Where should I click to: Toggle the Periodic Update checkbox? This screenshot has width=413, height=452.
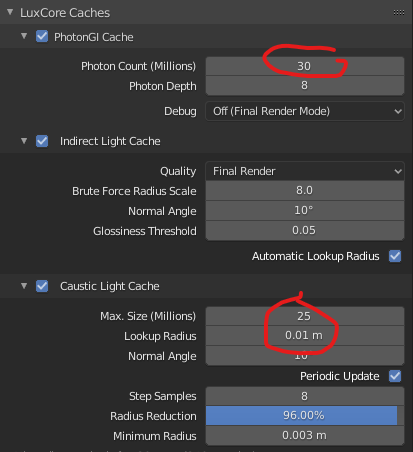coord(395,376)
